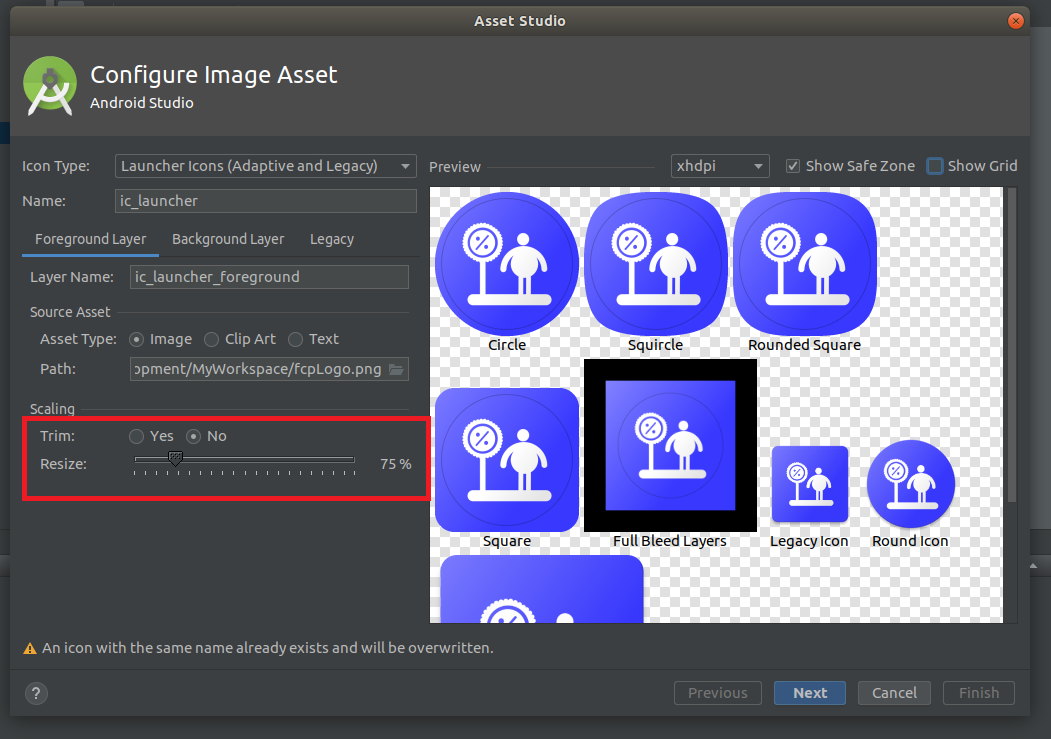Open the Icon Type dropdown
The width and height of the screenshot is (1051, 739).
tap(265, 166)
